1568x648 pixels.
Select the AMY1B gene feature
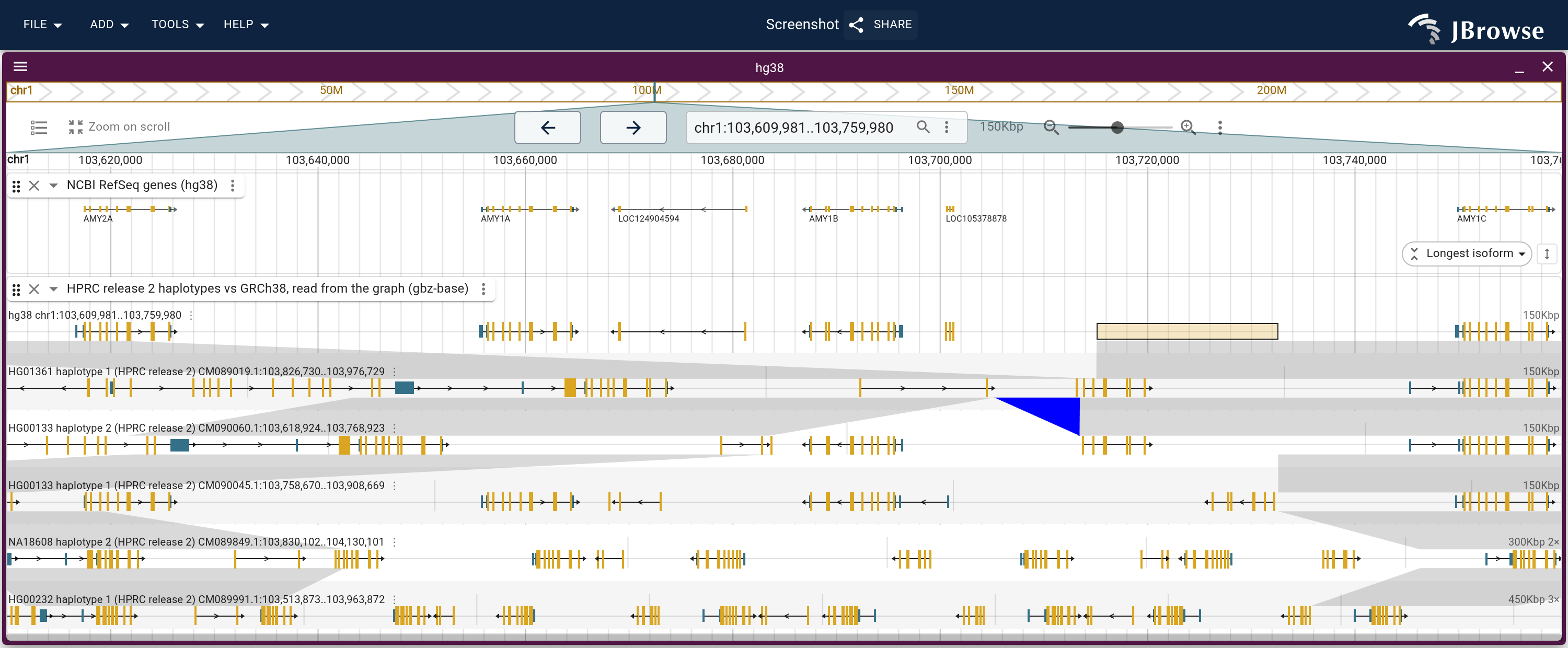click(x=853, y=210)
